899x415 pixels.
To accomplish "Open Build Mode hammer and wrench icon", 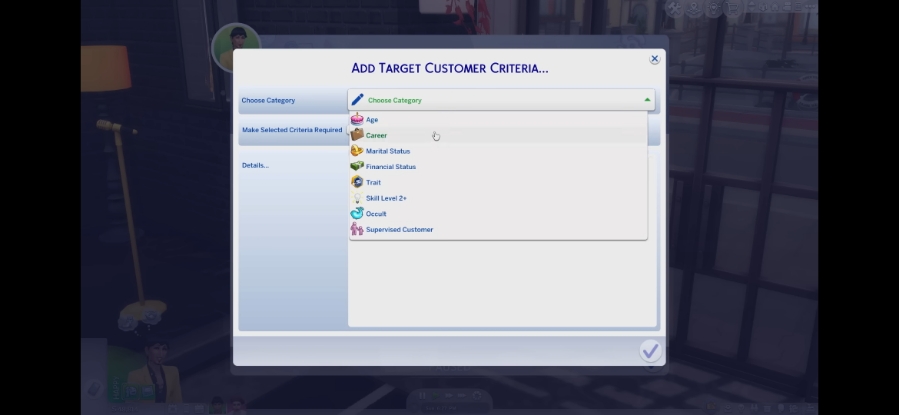I will coord(675,8).
